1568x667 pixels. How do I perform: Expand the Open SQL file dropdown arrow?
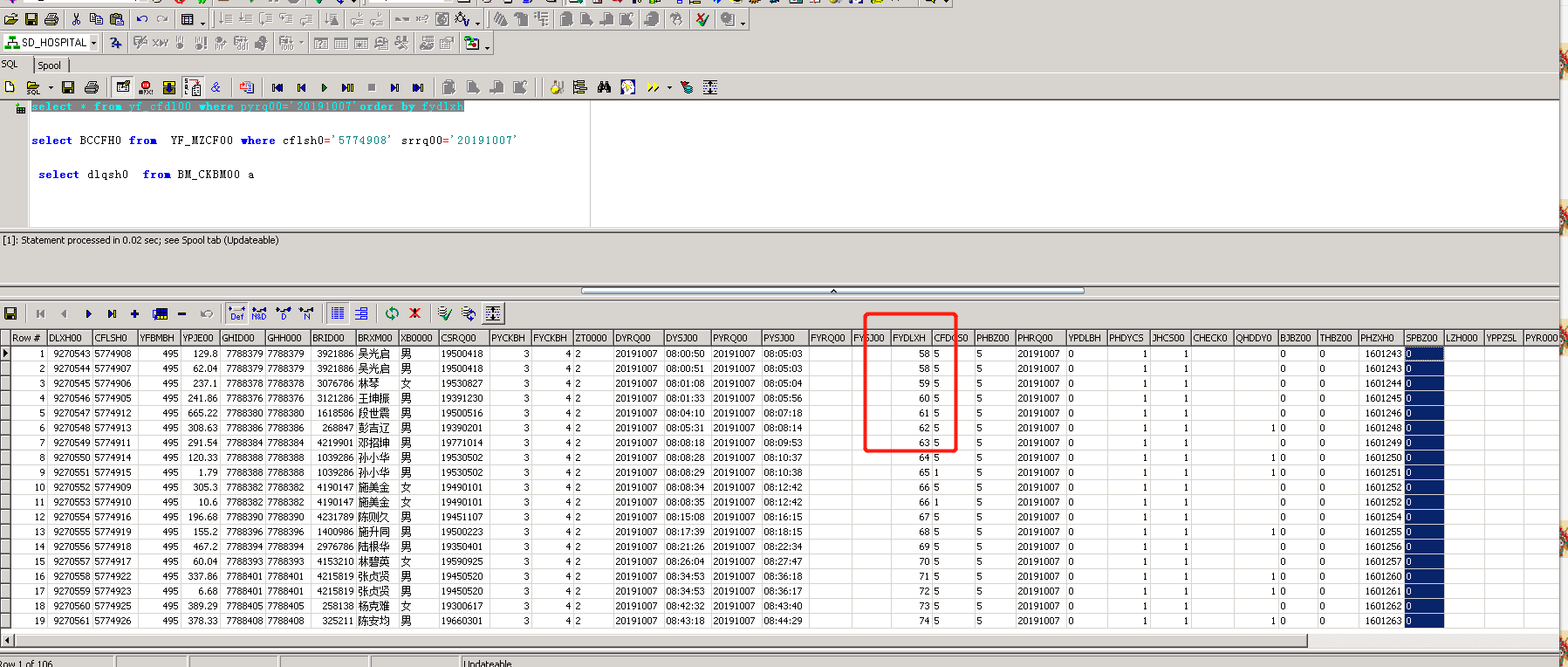[51, 87]
